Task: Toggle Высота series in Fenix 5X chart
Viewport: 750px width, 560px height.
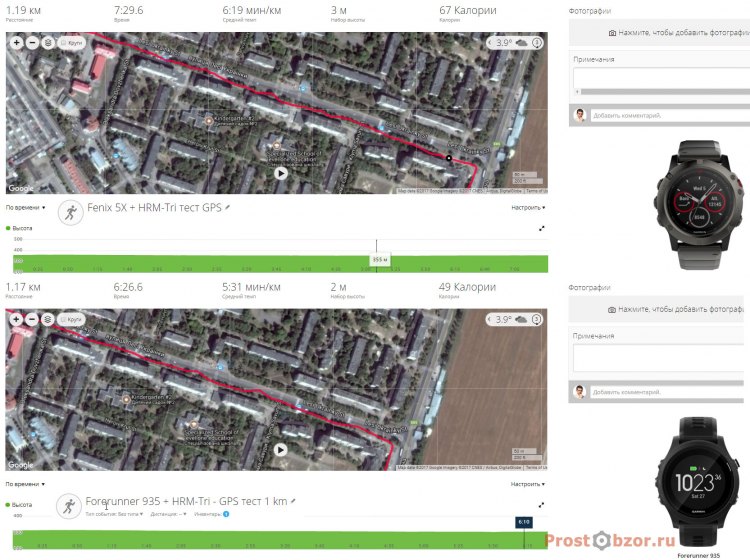Action: click(x=19, y=228)
